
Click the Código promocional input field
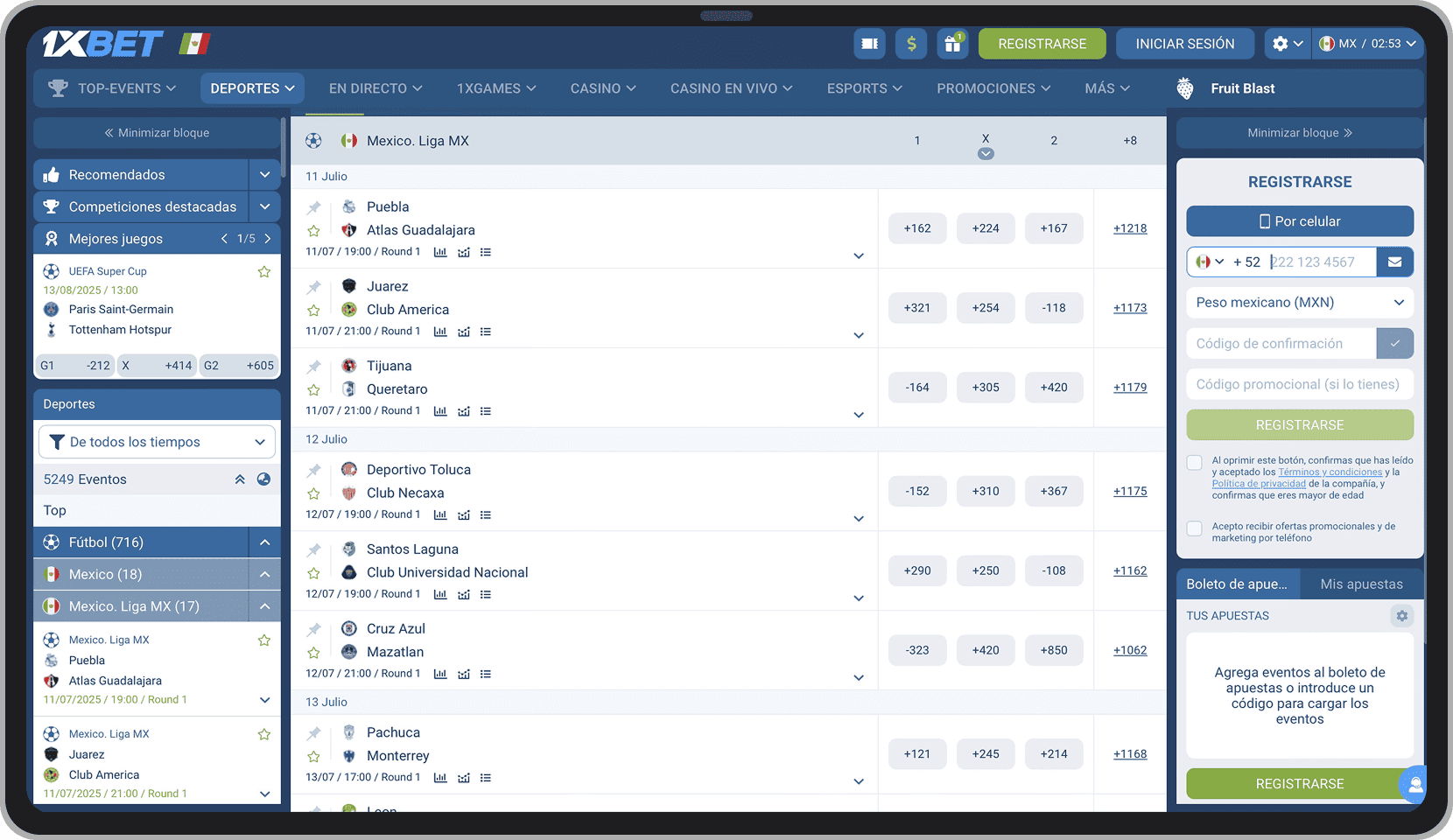pos(1300,384)
